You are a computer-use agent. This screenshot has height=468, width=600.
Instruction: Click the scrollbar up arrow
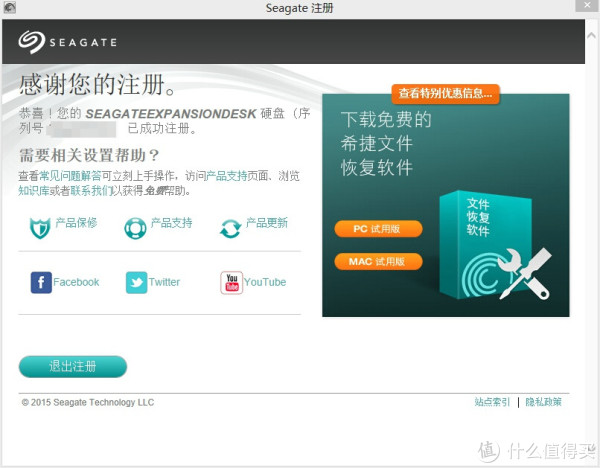pyautogui.click(x=591, y=35)
